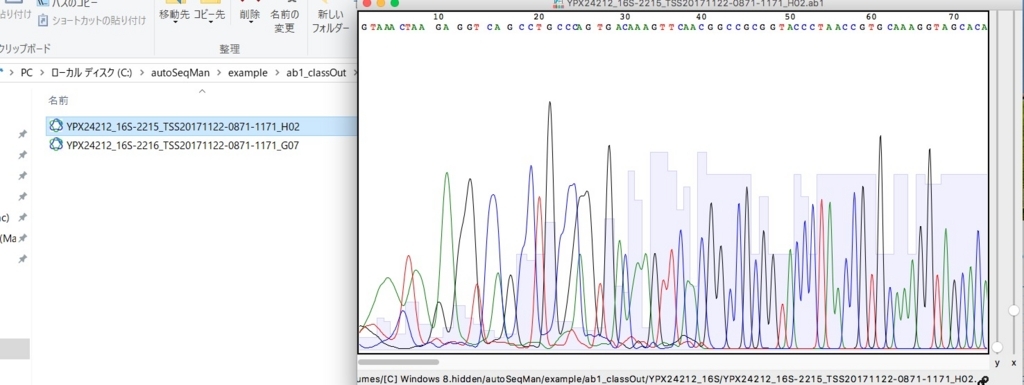Toggle sort arrow above the 名前 column
Screen dimensions: 1024x385
202,91
